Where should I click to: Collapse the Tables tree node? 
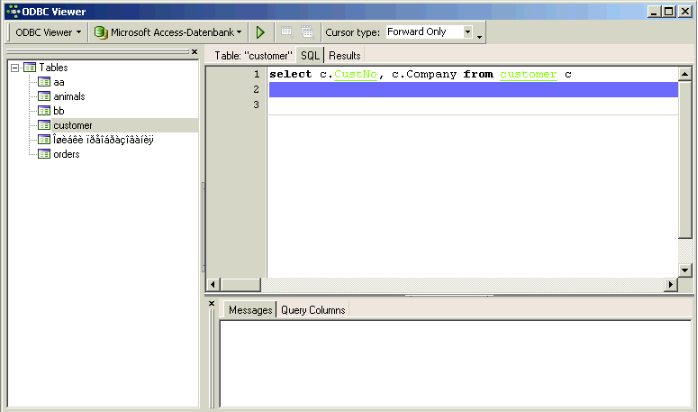coord(15,67)
